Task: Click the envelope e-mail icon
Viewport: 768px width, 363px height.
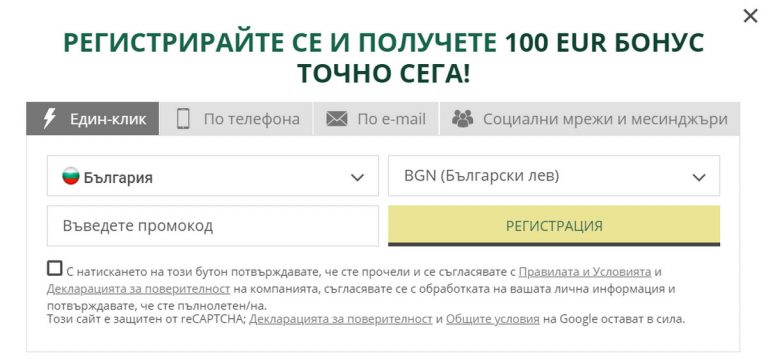Action: [336, 119]
